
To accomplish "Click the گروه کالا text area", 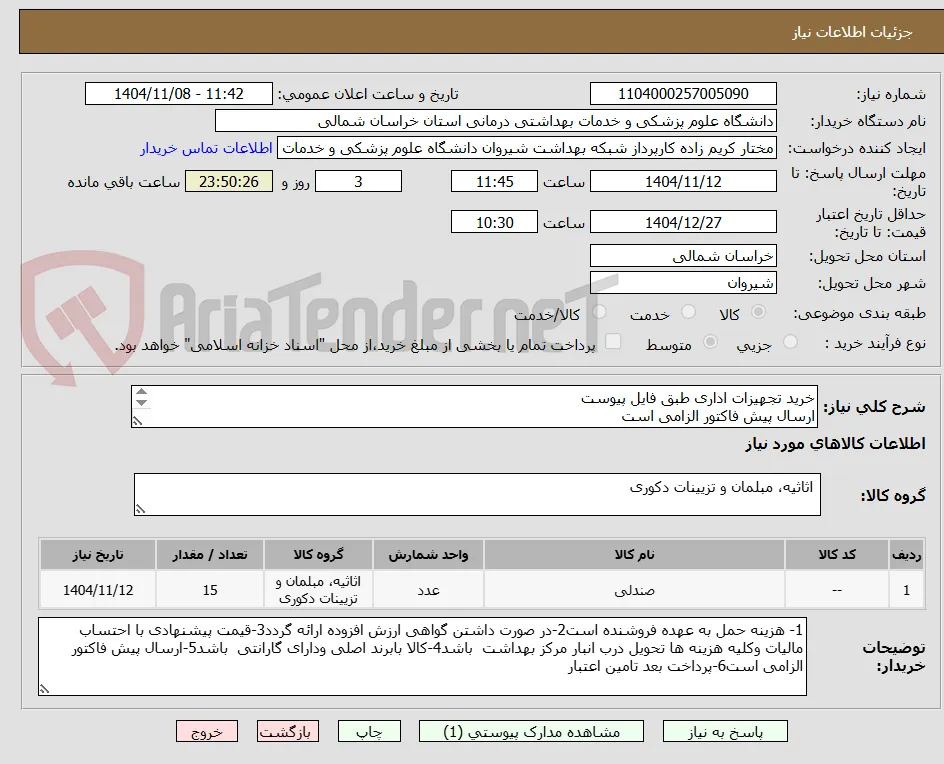I will (x=477, y=494).
